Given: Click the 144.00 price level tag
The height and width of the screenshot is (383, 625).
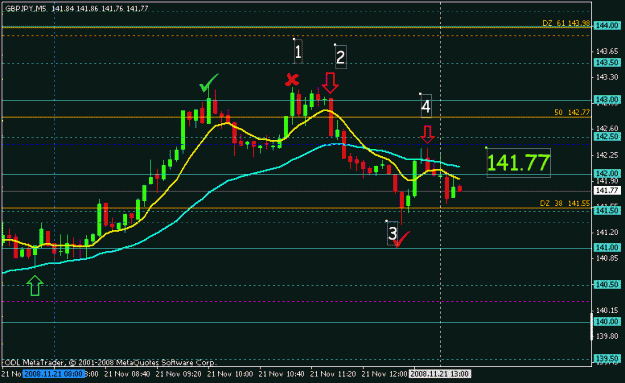Looking at the screenshot, I should (607, 26).
